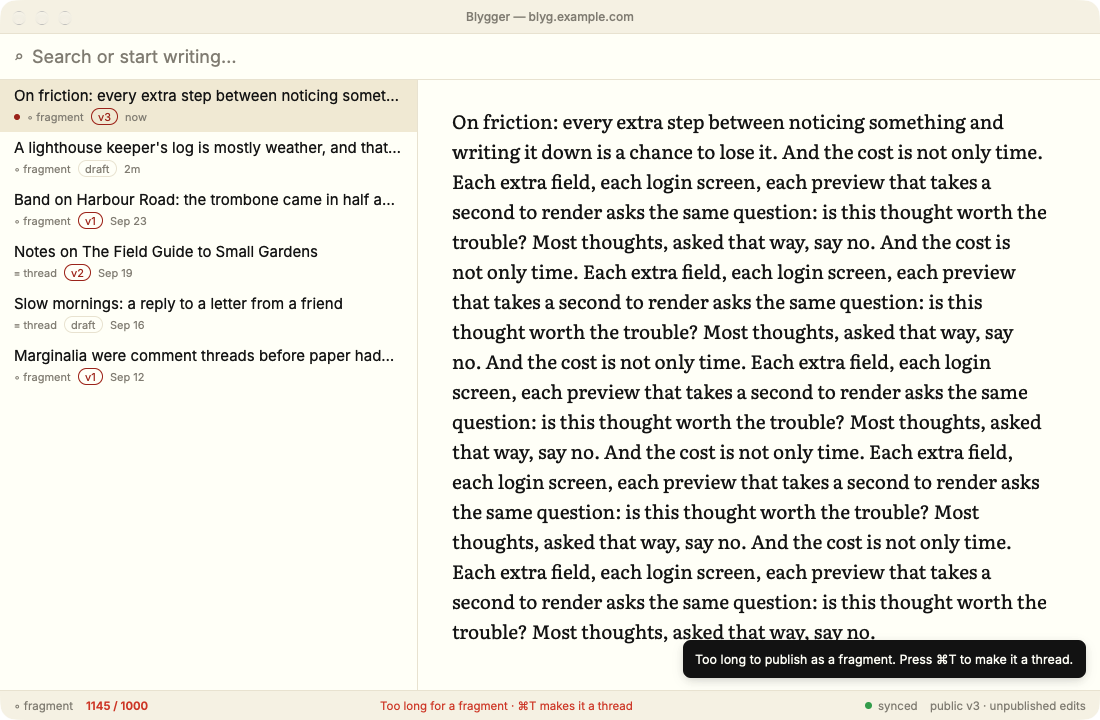This screenshot has height=720, width=1100.
Task: Click the draft badge on the lighthouse keeper row
Action: tap(97, 169)
